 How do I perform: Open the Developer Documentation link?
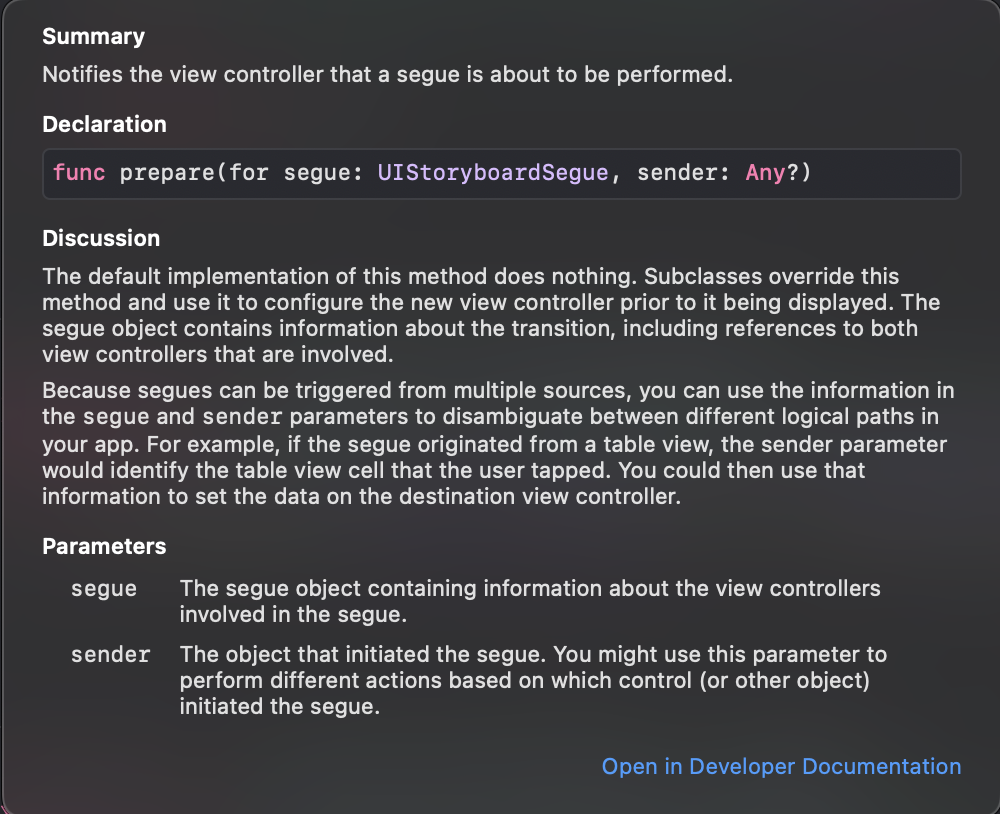(781, 766)
